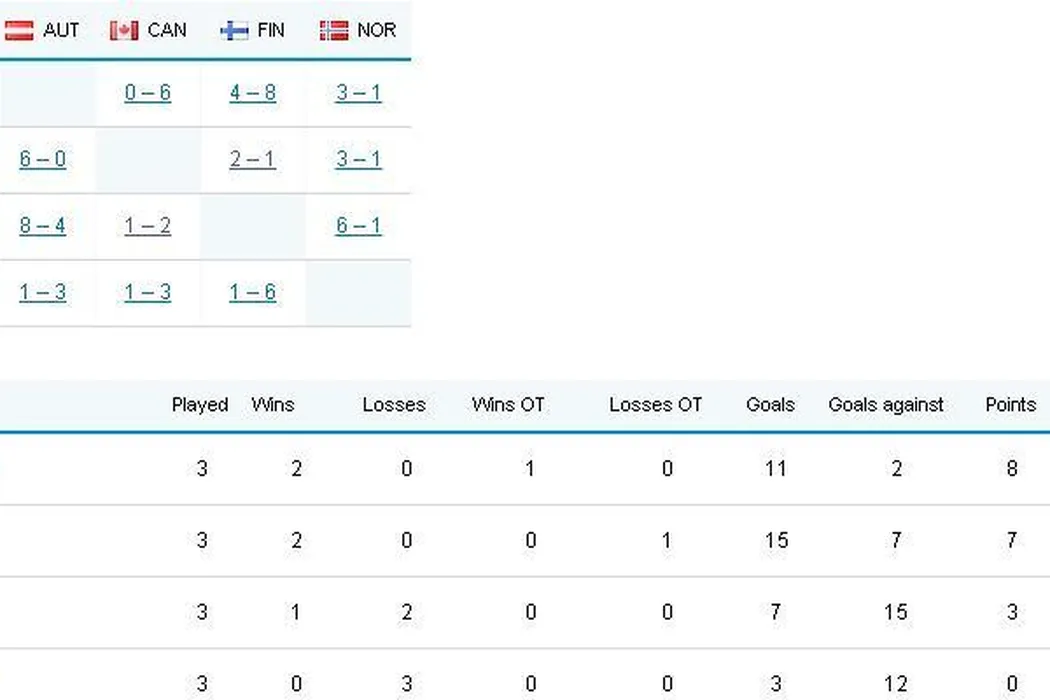1050x700 pixels.
Task: Open the 1 – 3 score under CAN column
Action: (x=148, y=292)
